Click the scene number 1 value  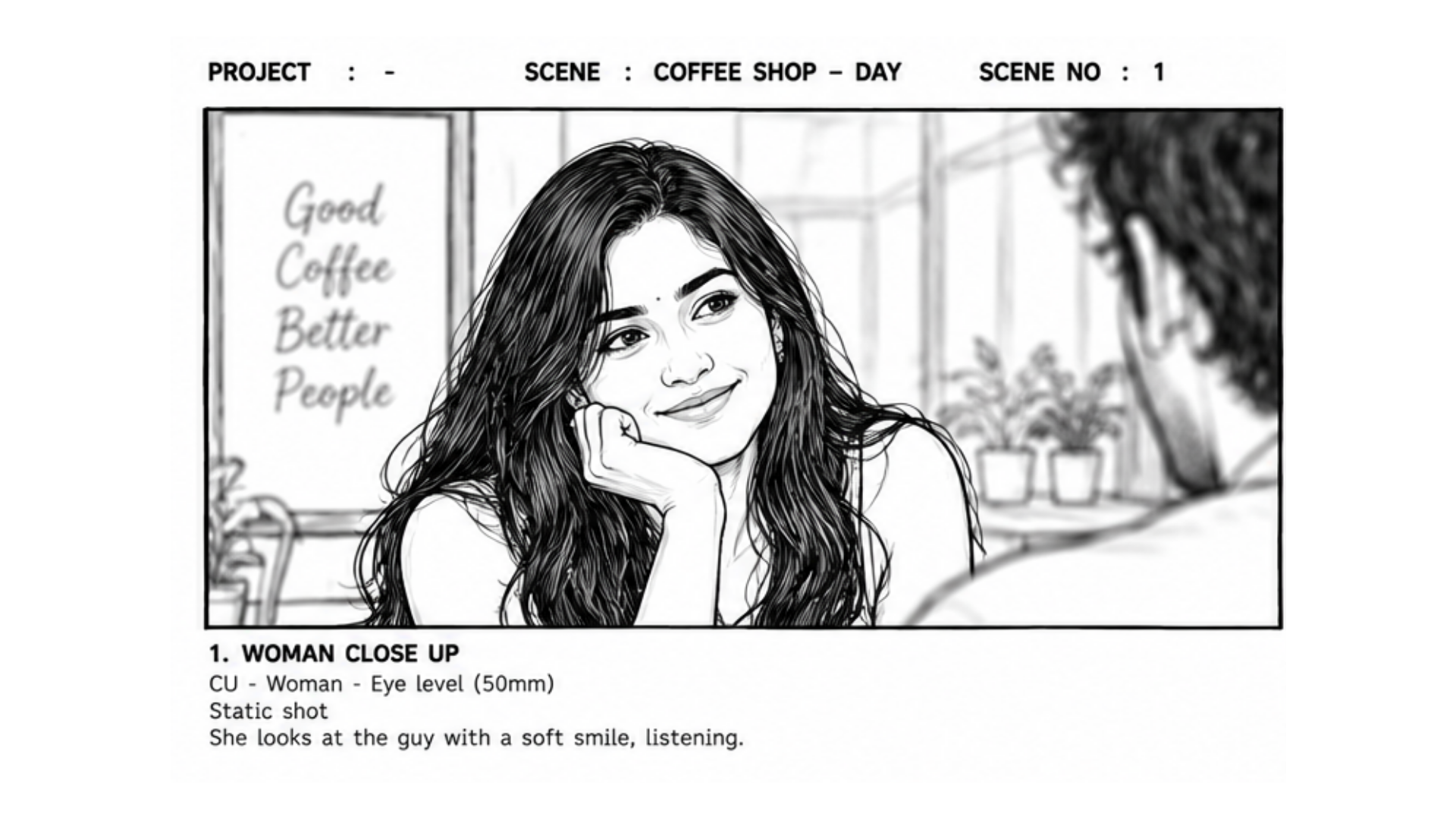click(x=1158, y=72)
